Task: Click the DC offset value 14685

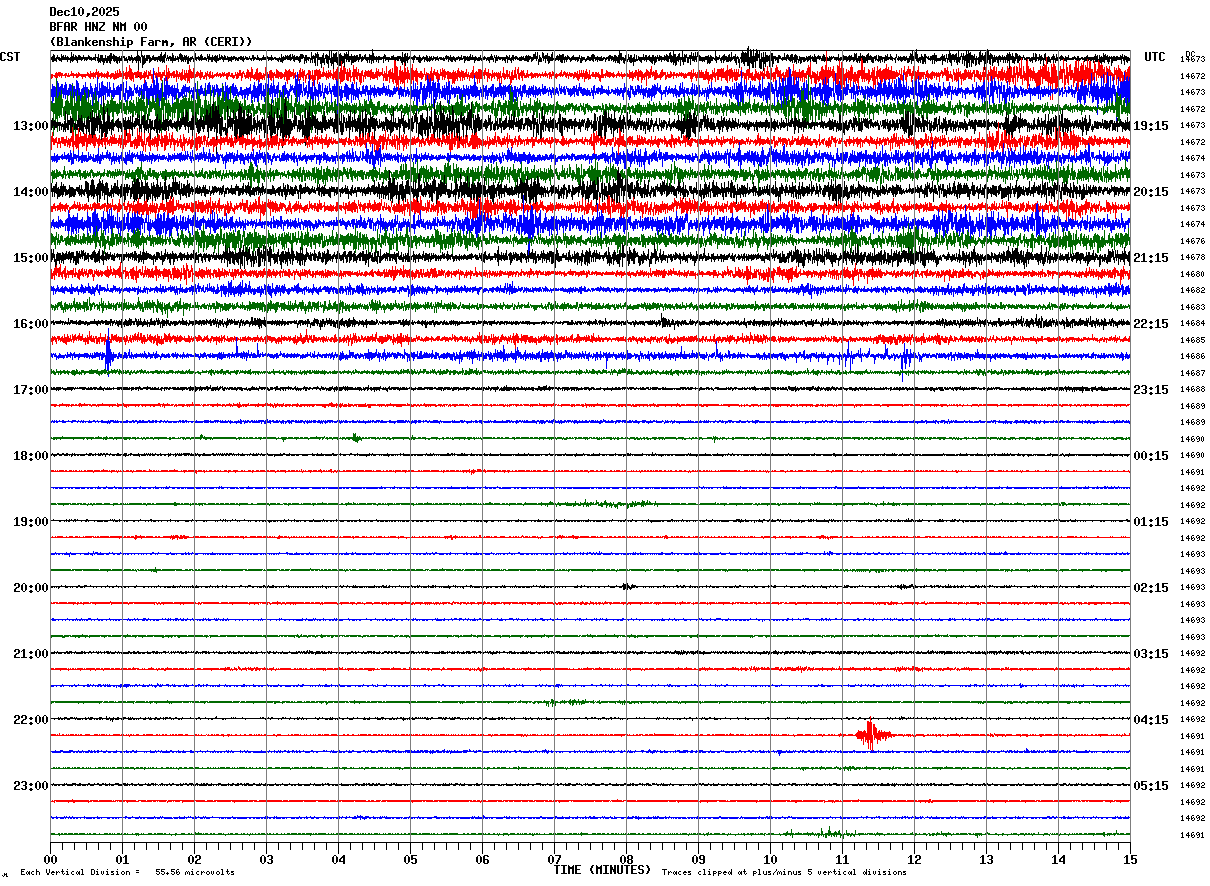Action: pyautogui.click(x=1192, y=340)
